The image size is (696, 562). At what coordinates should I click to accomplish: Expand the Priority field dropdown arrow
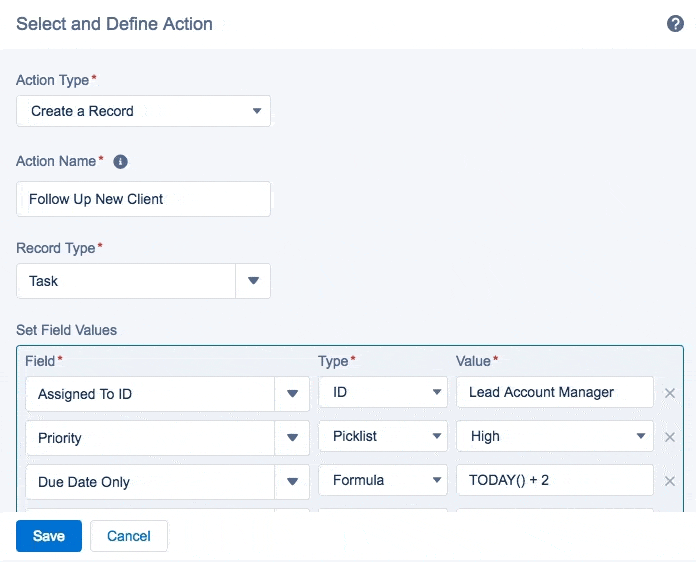click(x=292, y=438)
